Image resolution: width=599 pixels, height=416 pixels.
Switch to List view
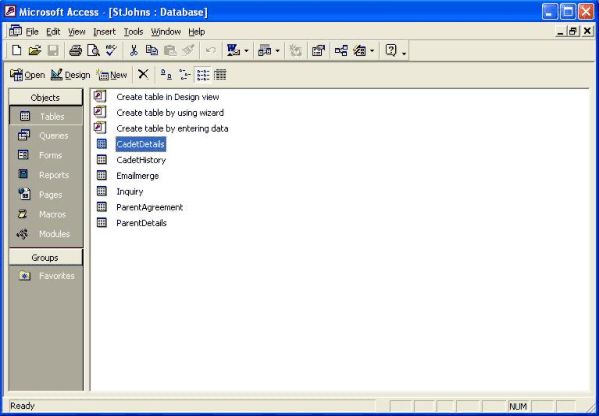pos(203,74)
